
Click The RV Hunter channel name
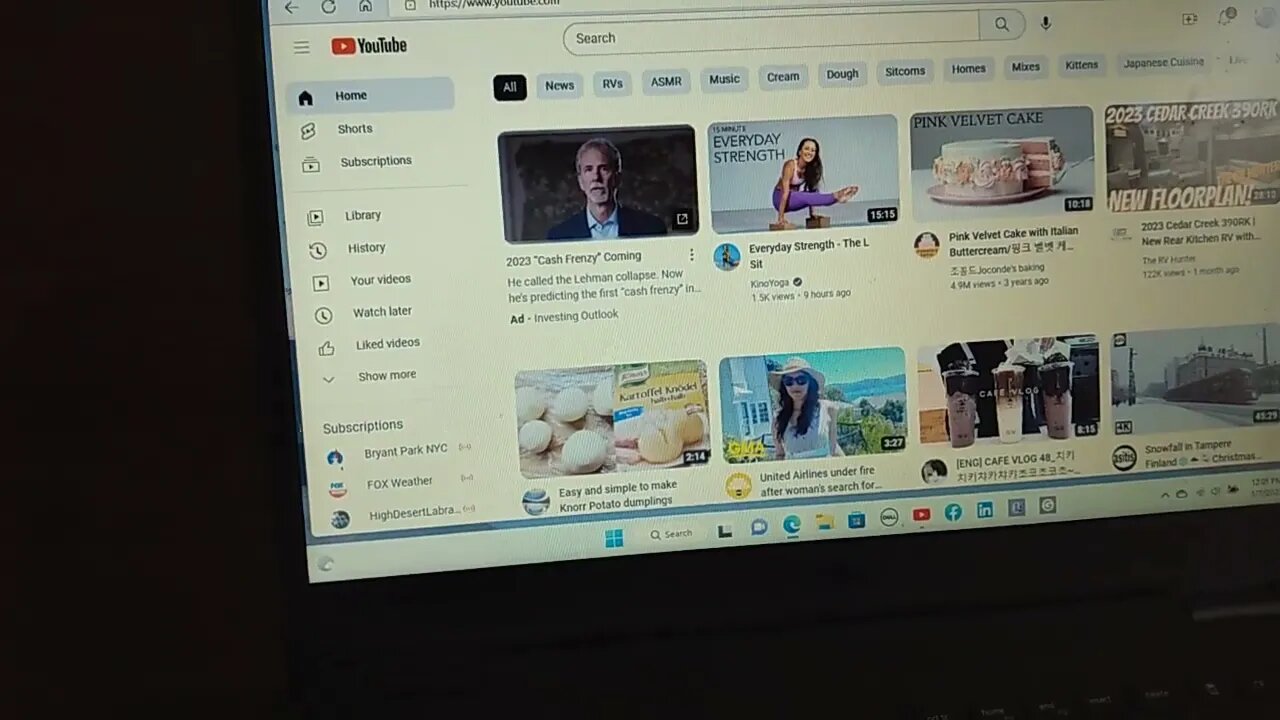(1169, 260)
